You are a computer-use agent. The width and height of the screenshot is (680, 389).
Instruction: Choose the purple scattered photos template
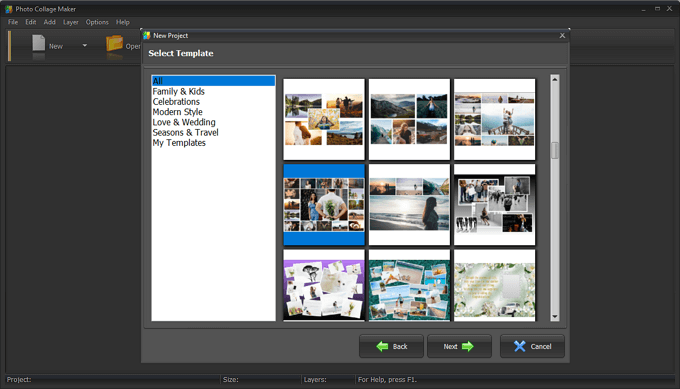click(x=324, y=285)
